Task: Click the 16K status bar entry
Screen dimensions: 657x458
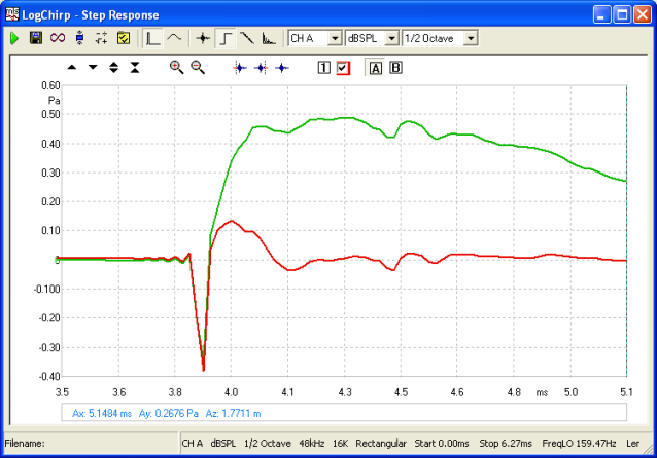Action: (340, 444)
